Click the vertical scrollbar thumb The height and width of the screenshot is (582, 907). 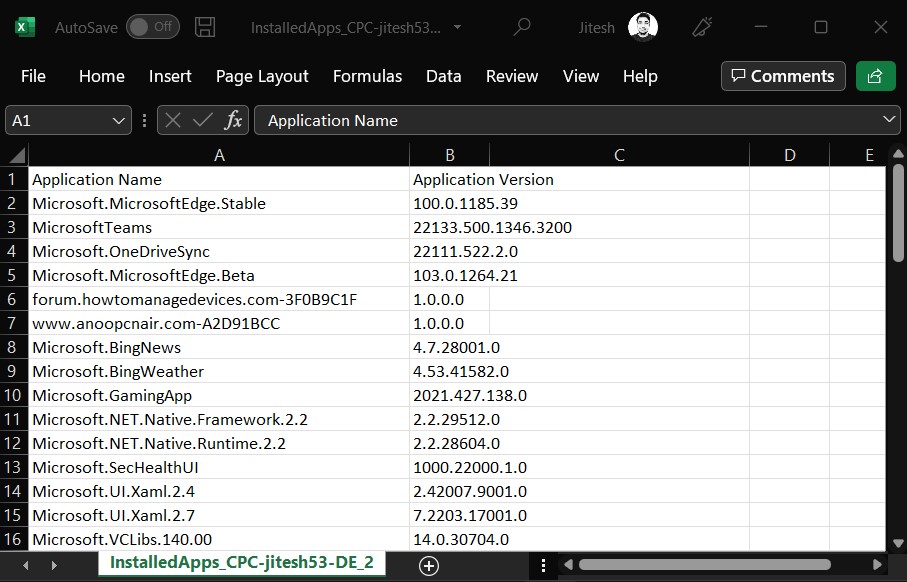tap(898, 213)
